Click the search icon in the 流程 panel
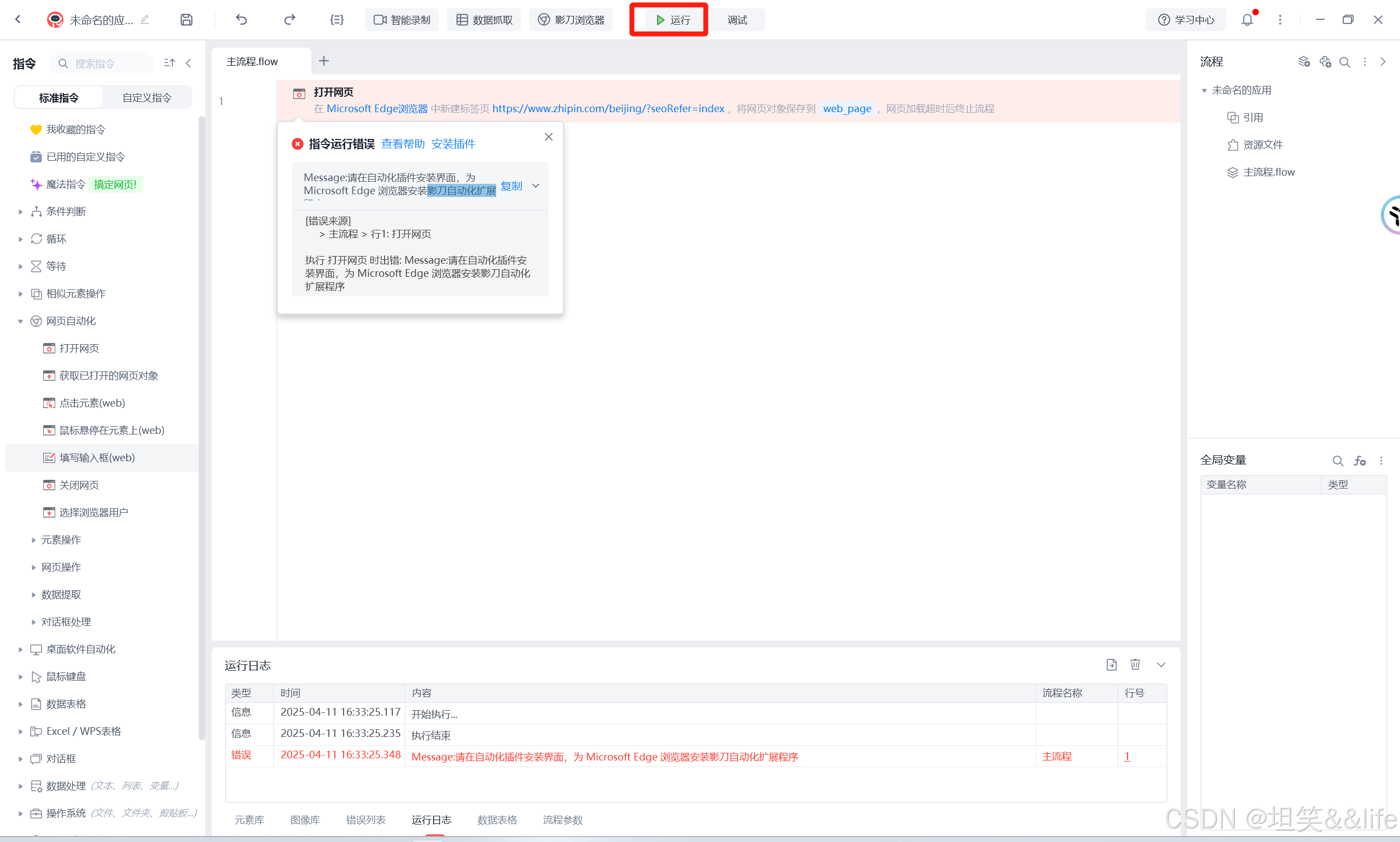 pyautogui.click(x=1344, y=62)
